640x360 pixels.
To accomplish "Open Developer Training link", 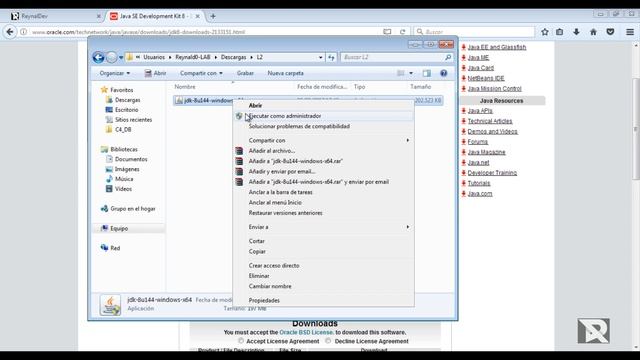I will 492,173.
